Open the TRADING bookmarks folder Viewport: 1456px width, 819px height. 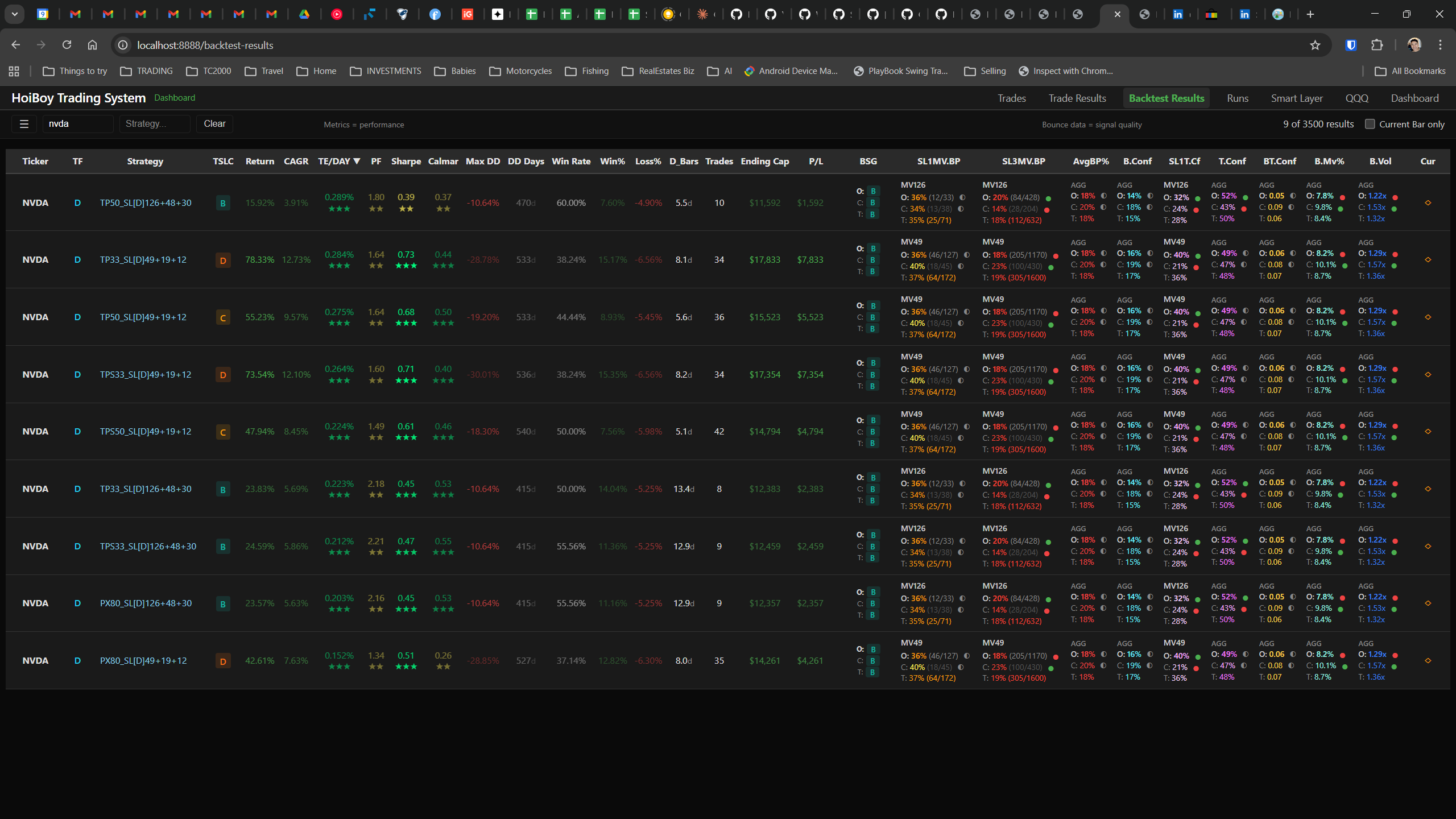(x=147, y=71)
